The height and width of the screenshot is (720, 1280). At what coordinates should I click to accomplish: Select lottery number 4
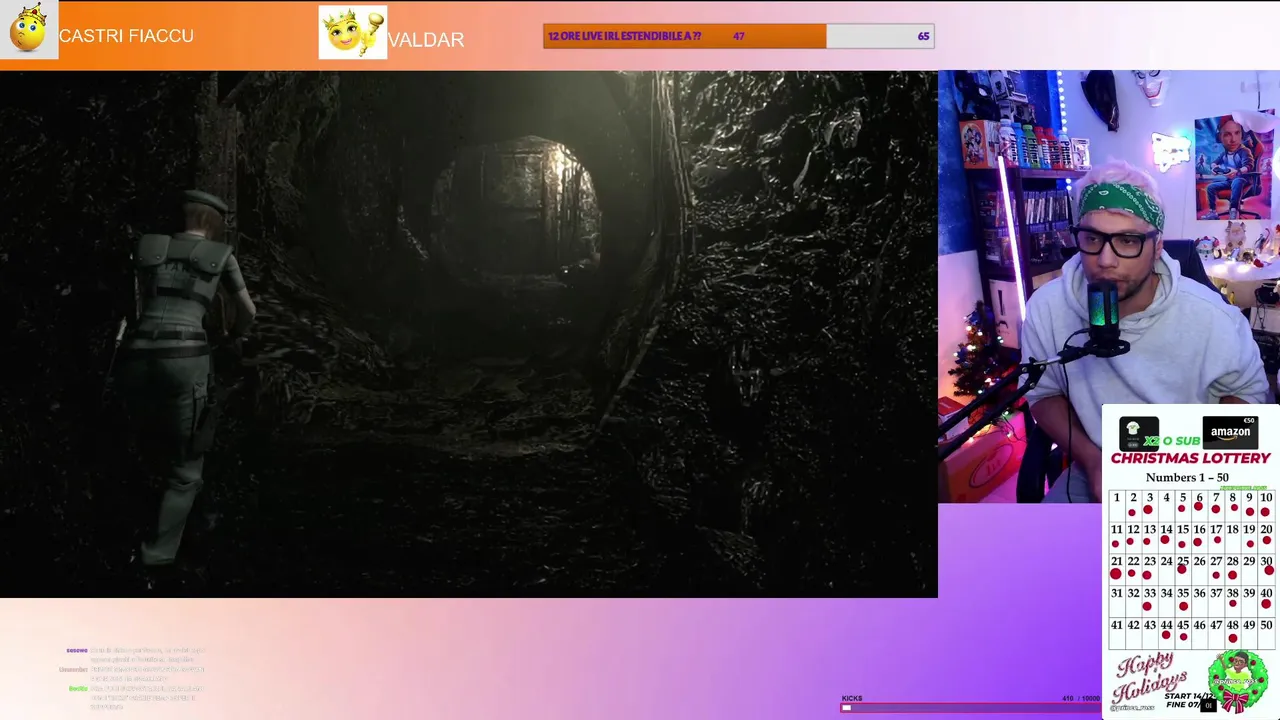[x=1166, y=504]
